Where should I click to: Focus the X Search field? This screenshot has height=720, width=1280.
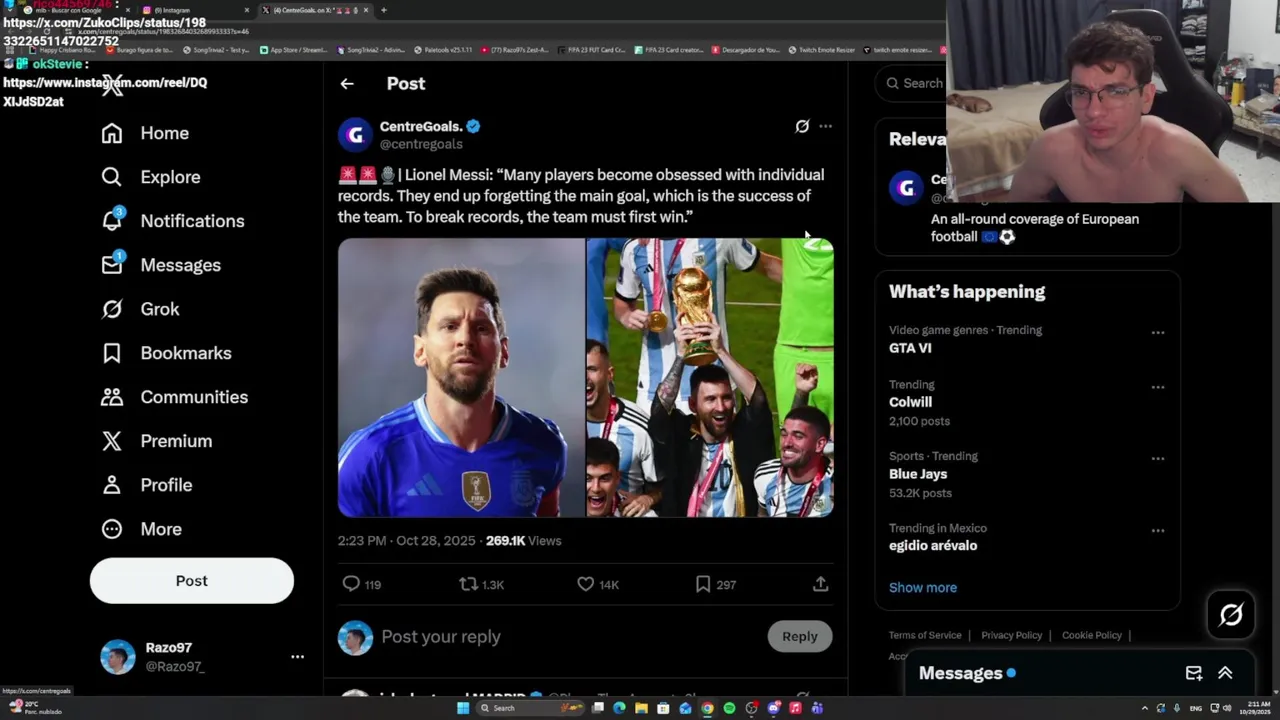[913, 83]
